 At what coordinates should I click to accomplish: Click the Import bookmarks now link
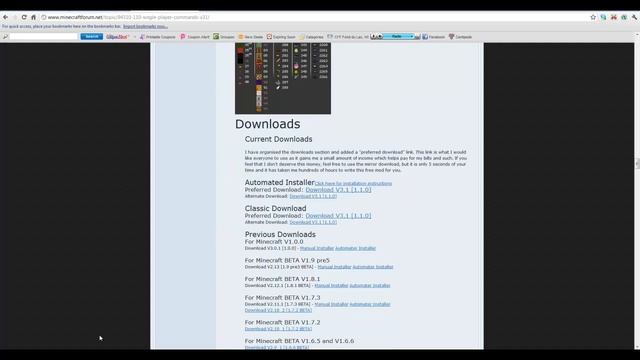[x=145, y=27]
